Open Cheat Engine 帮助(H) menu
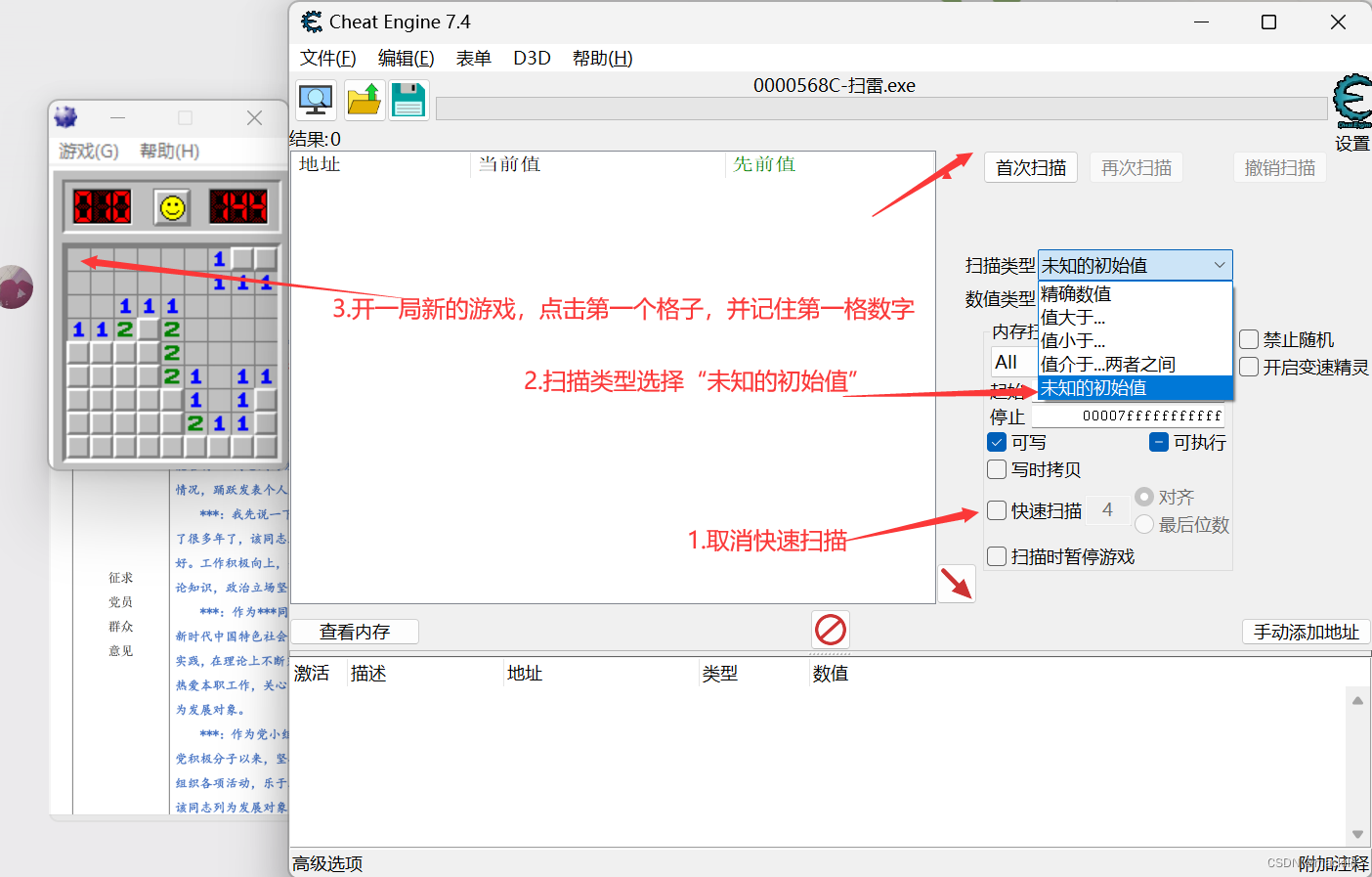The width and height of the screenshot is (1372, 877). coord(603,58)
